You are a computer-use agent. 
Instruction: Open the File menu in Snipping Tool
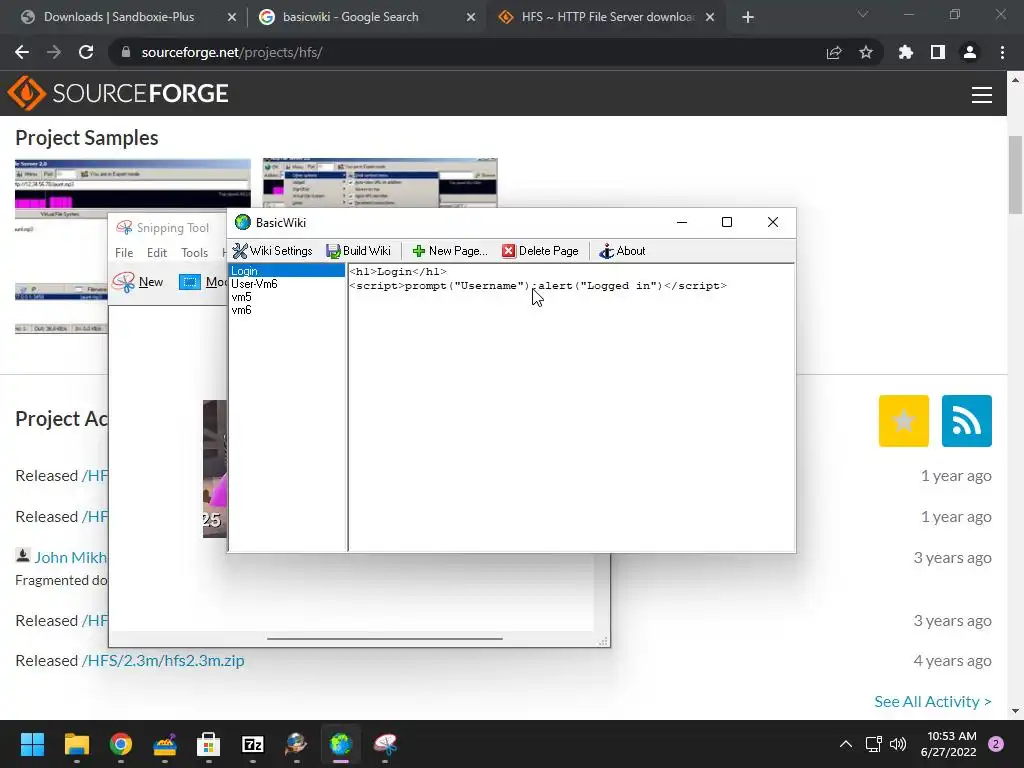tap(124, 253)
